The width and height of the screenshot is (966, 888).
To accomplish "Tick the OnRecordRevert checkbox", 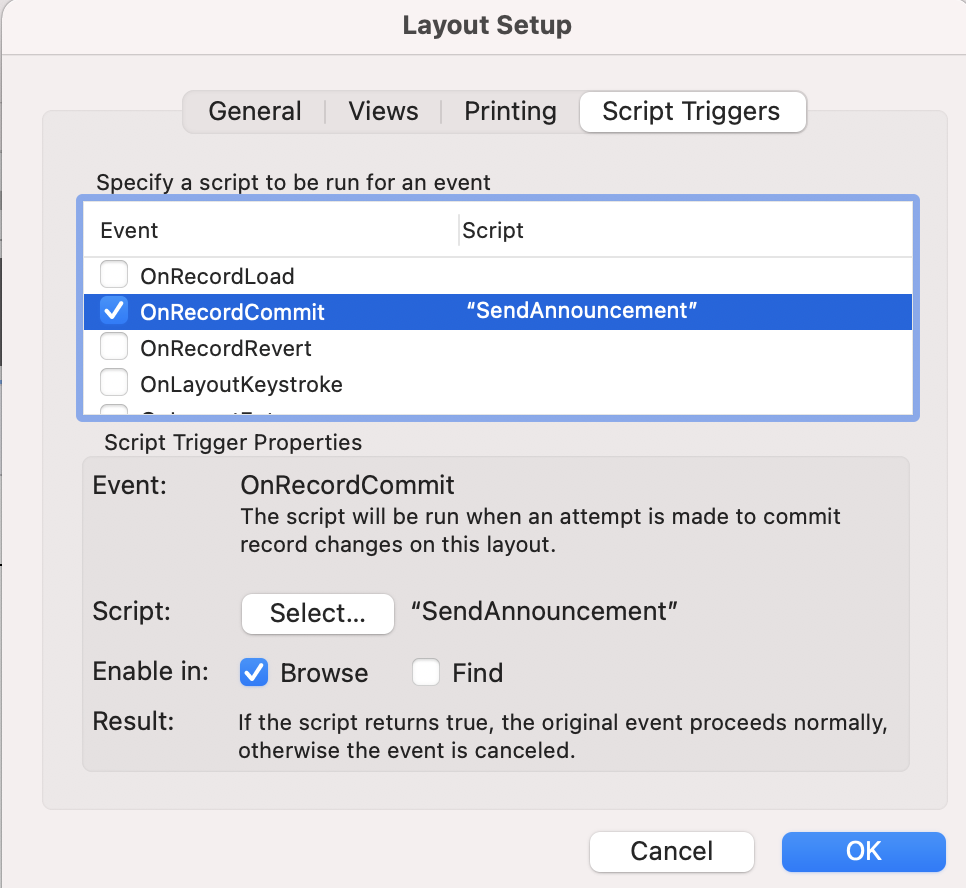I will coord(114,346).
